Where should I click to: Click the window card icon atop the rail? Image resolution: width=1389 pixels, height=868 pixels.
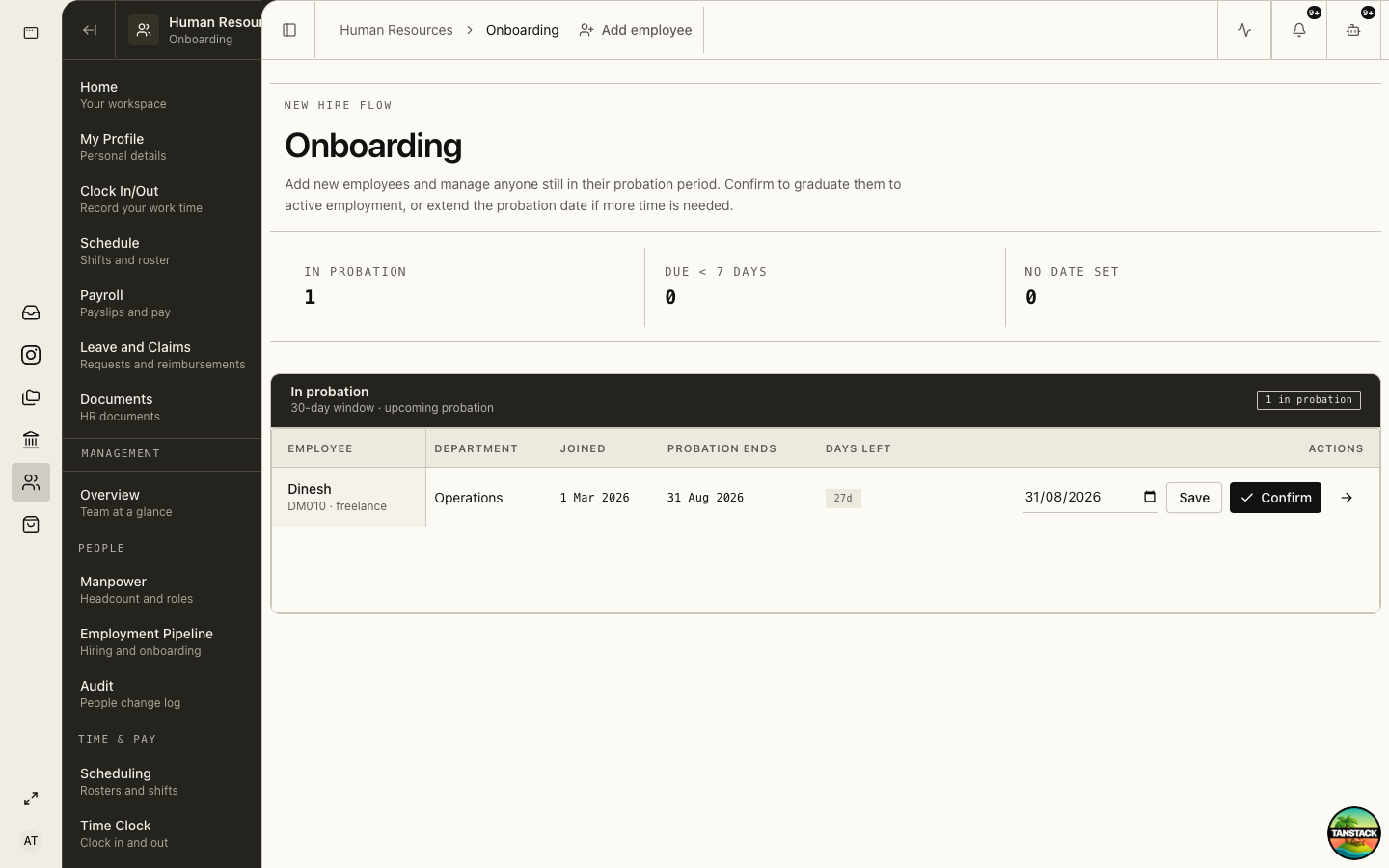pyautogui.click(x=31, y=33)
